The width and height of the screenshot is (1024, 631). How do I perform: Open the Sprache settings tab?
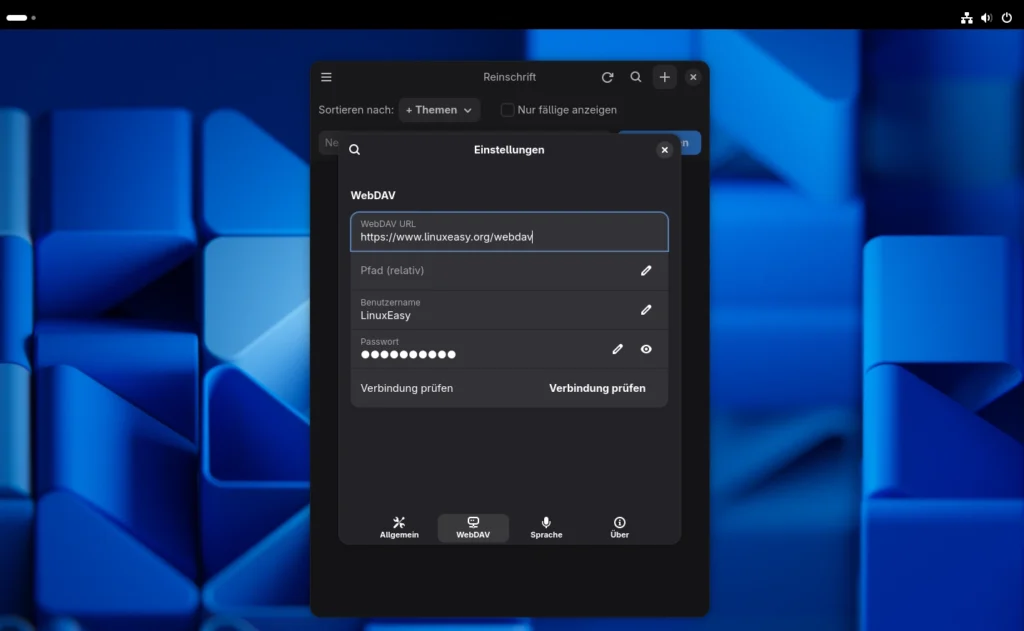[x=546, y=527]
